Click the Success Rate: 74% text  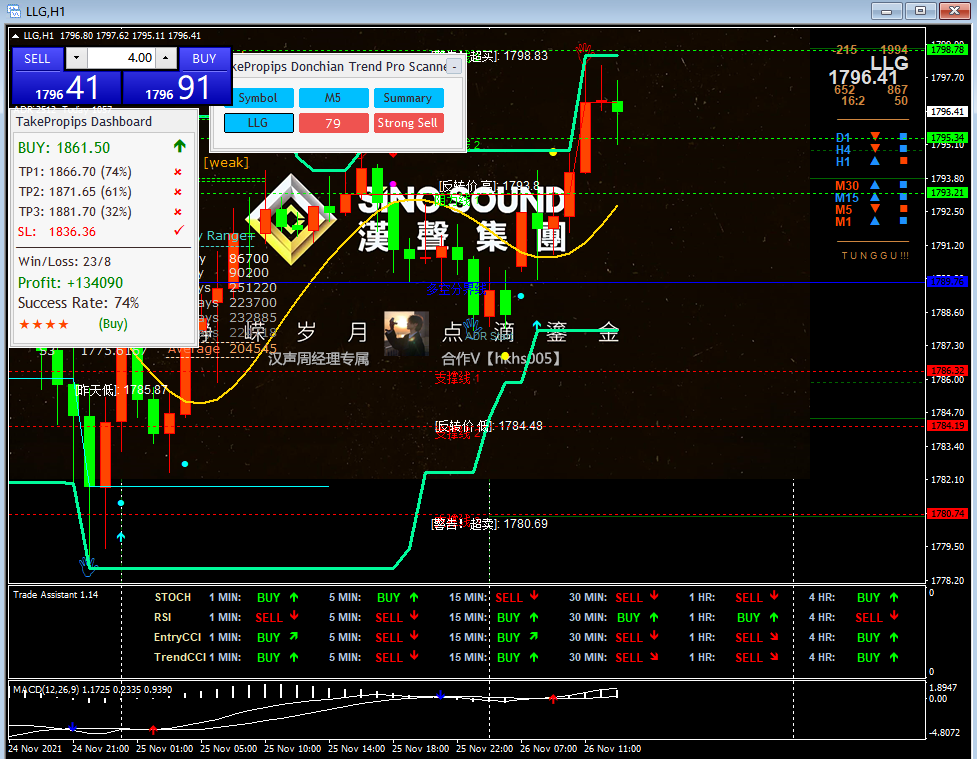coord(79,303)
